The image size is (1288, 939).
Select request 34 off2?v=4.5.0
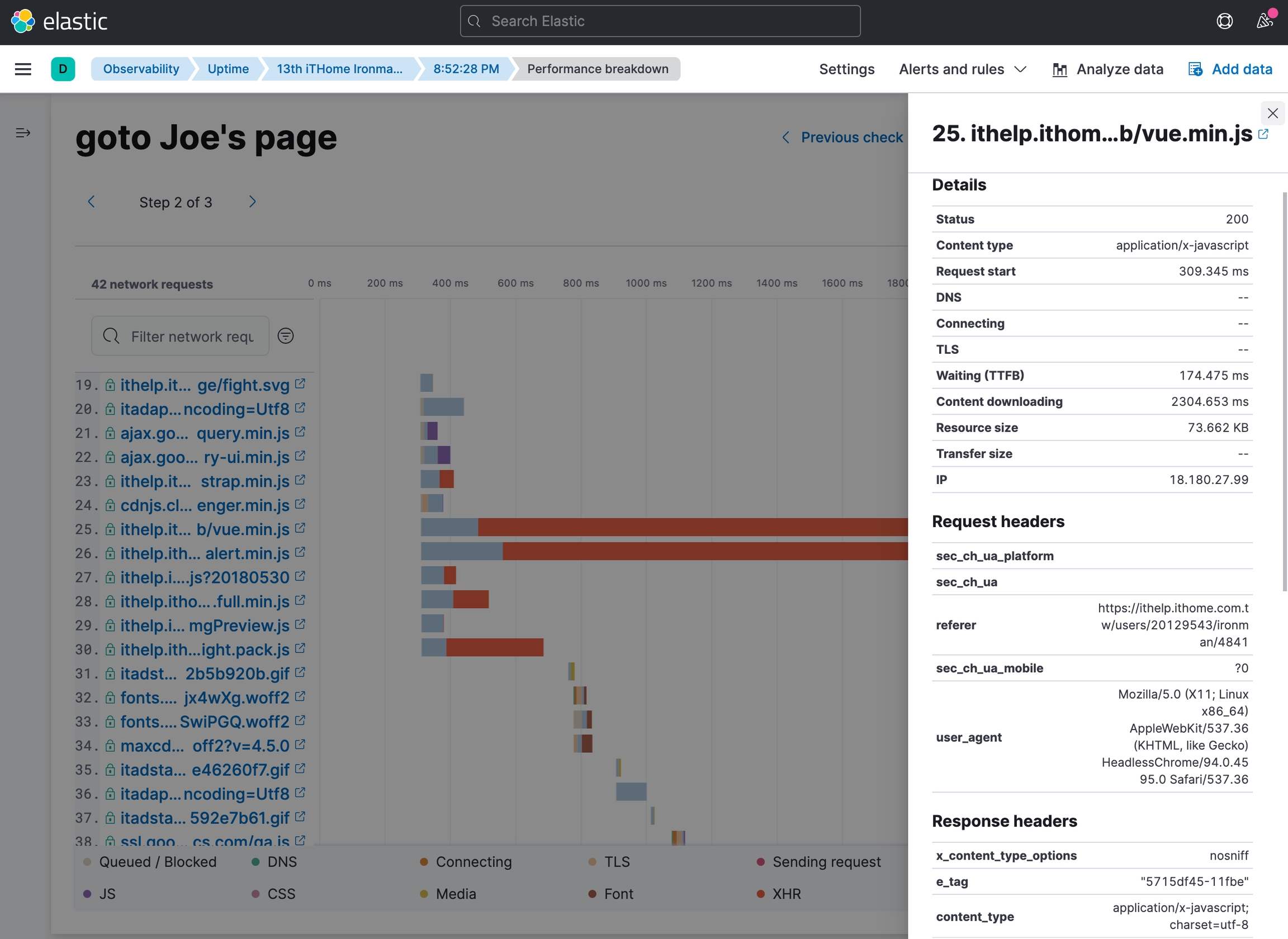point(205,745)
